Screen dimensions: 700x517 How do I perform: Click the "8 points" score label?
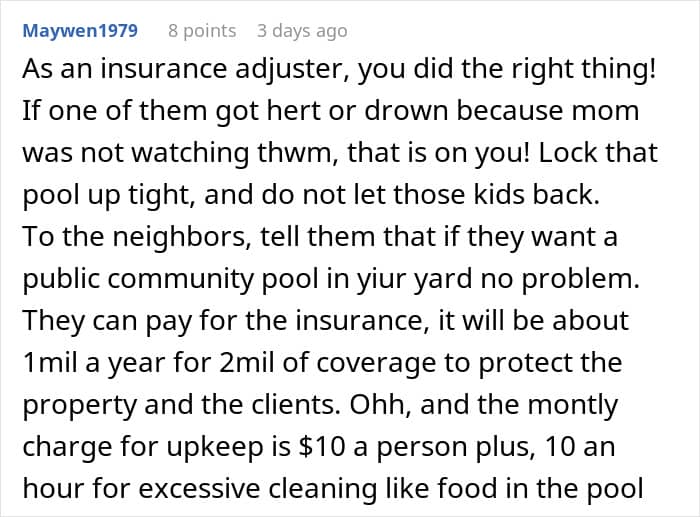202,31
